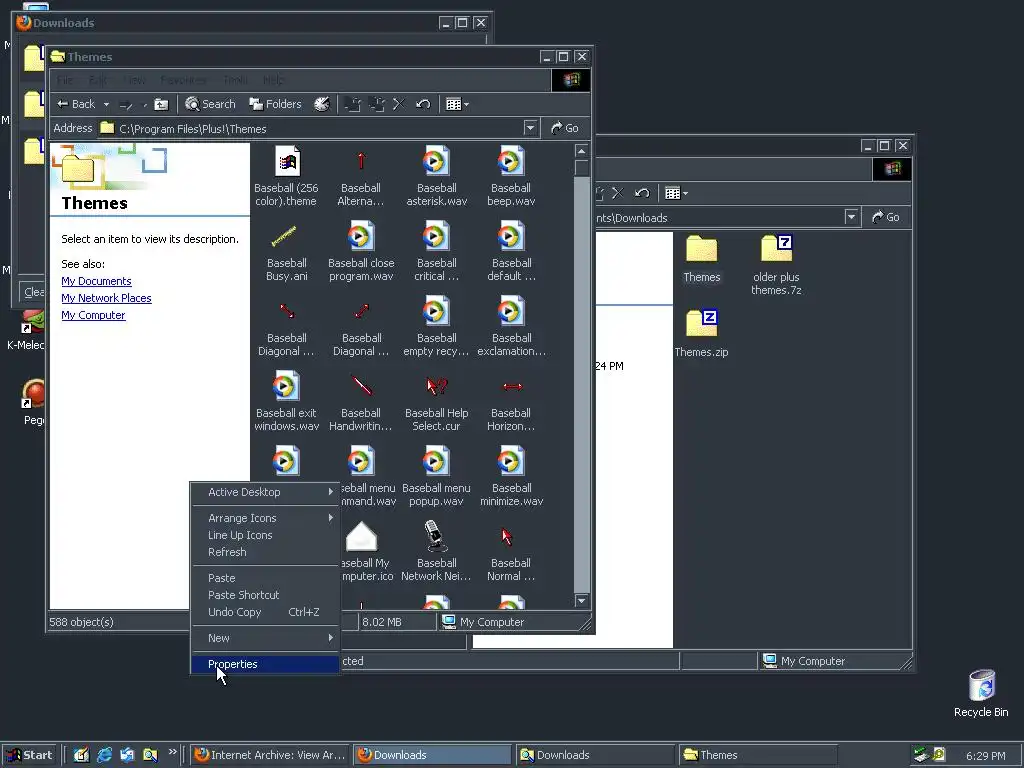The image size is (1024, 768).
Task: Select the Baseball empty recy… file
Action: (x=436, y=327)
